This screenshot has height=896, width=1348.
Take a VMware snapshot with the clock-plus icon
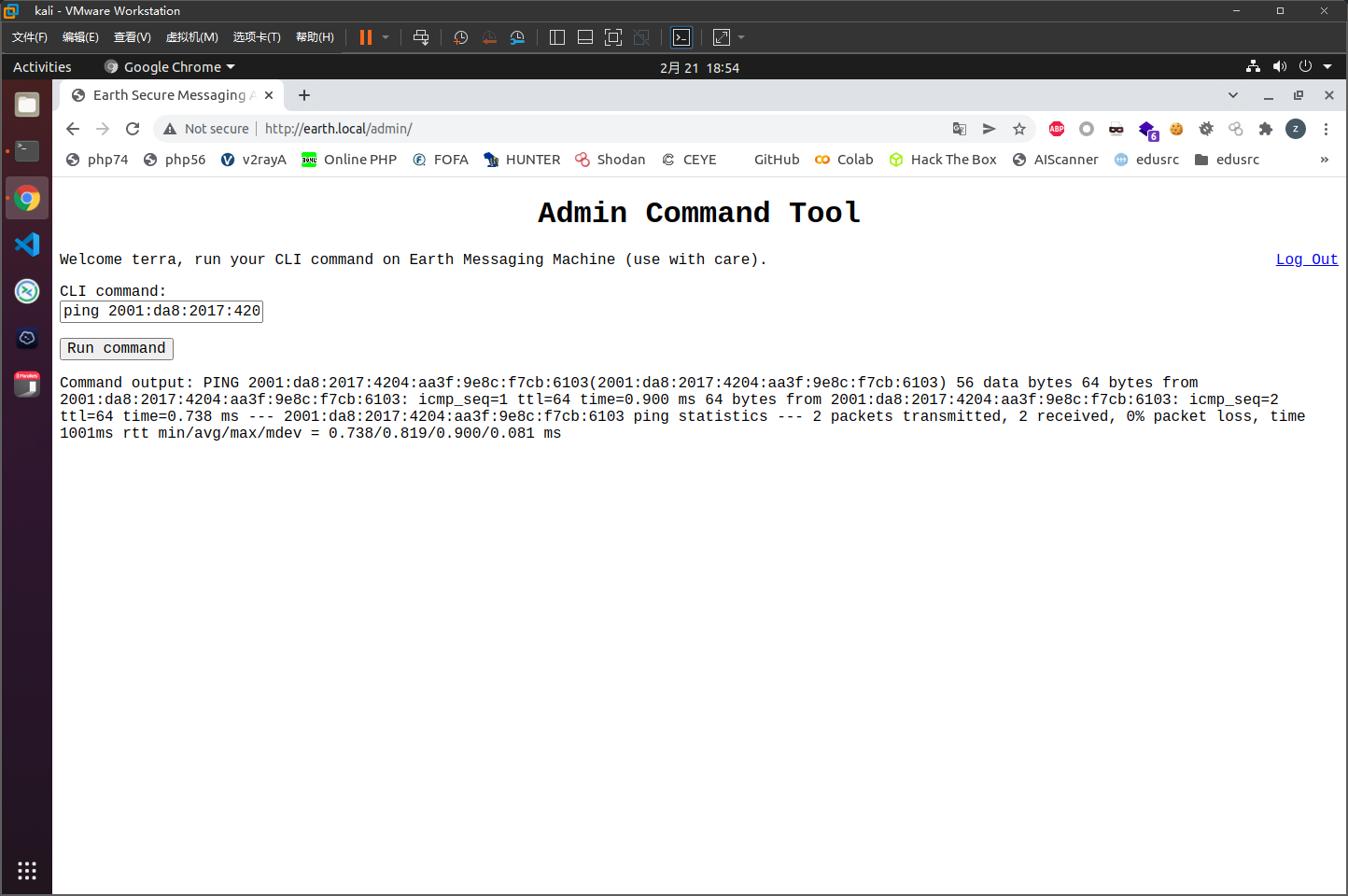(460, 37)
